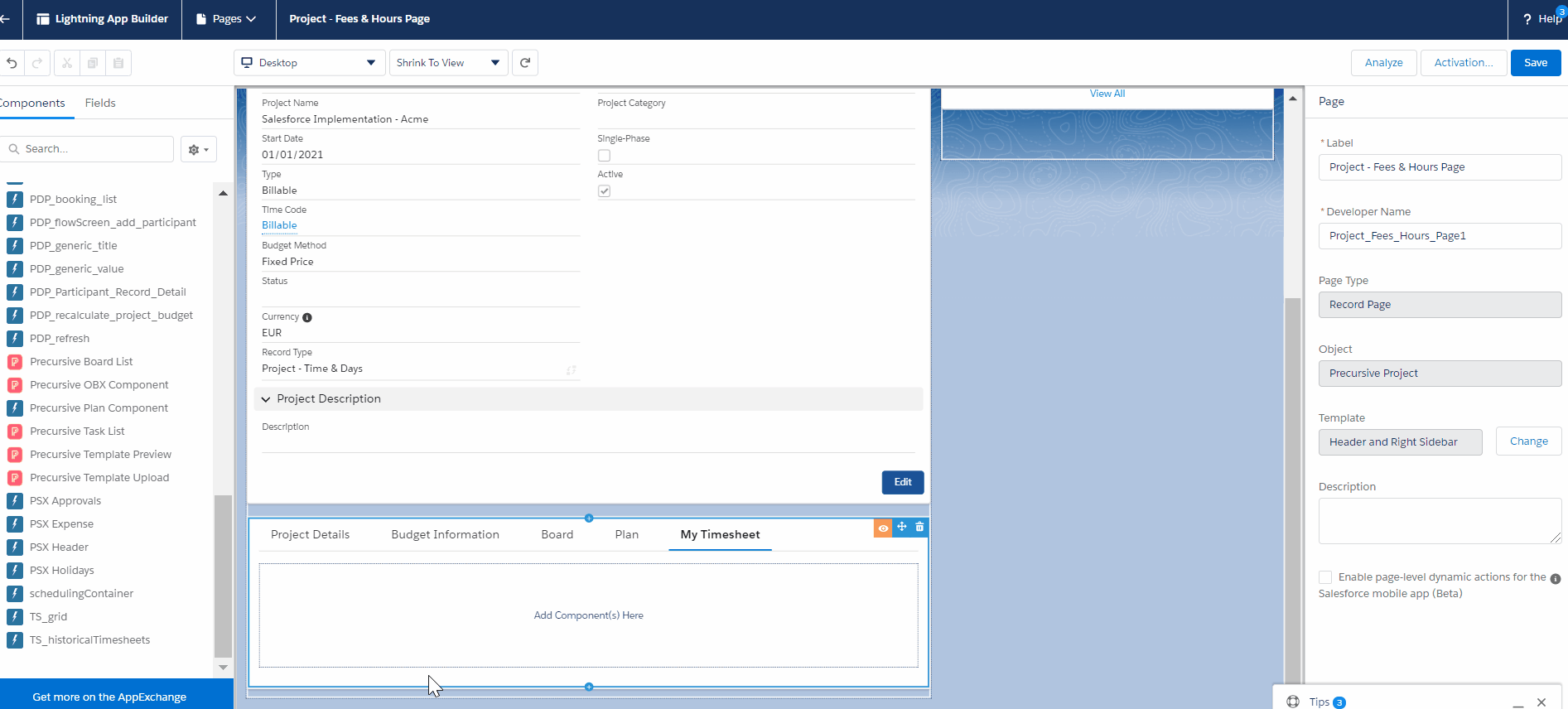The width and height of the screenshot is (1568, 709).
Task: Close the Tips panel
Action: [1541, 702]
